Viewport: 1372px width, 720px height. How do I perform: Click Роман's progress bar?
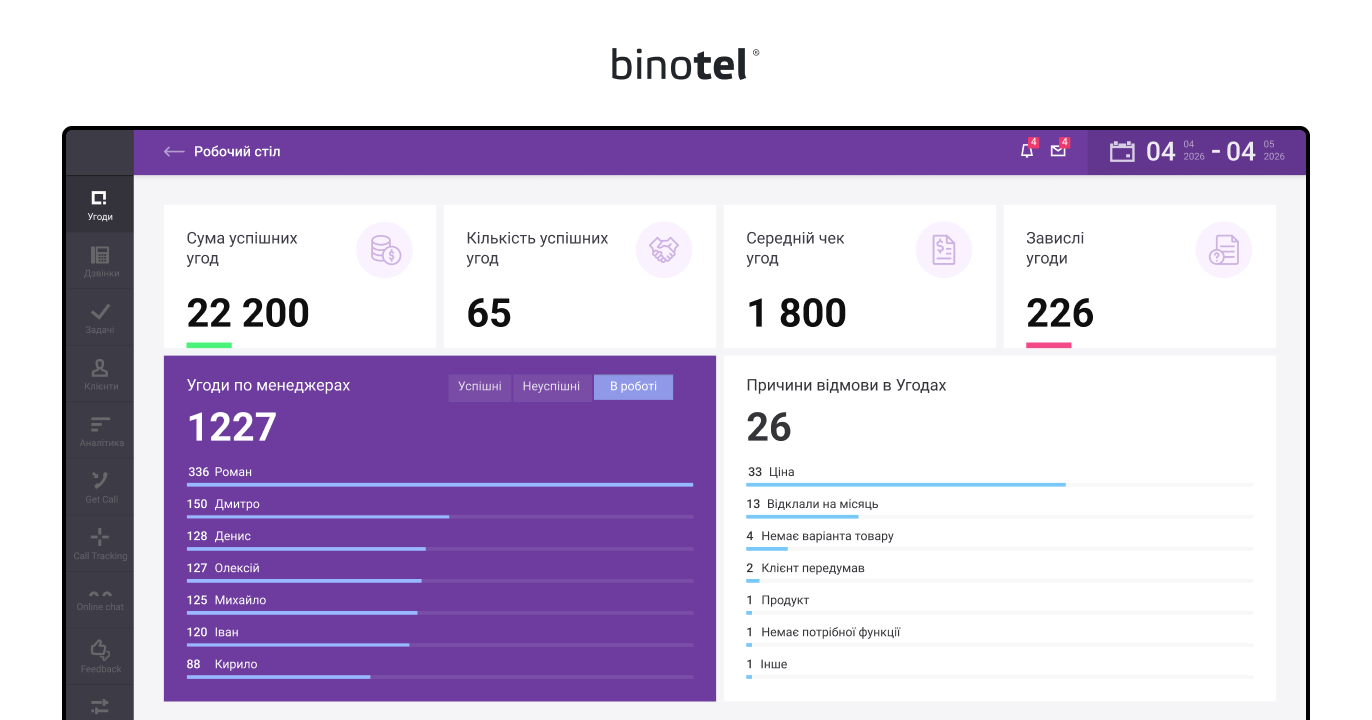click(x=440, y=485)
